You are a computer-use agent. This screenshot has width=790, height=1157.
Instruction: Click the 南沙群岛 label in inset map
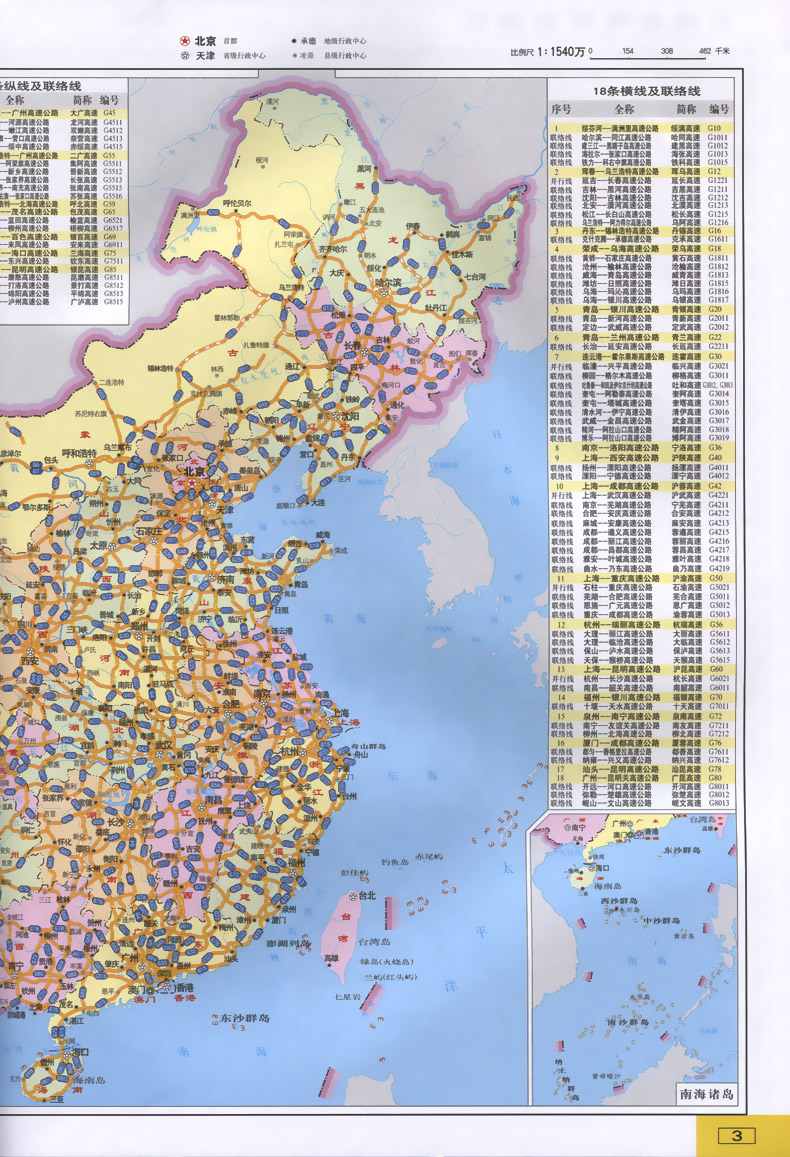tap(628, 1022)
